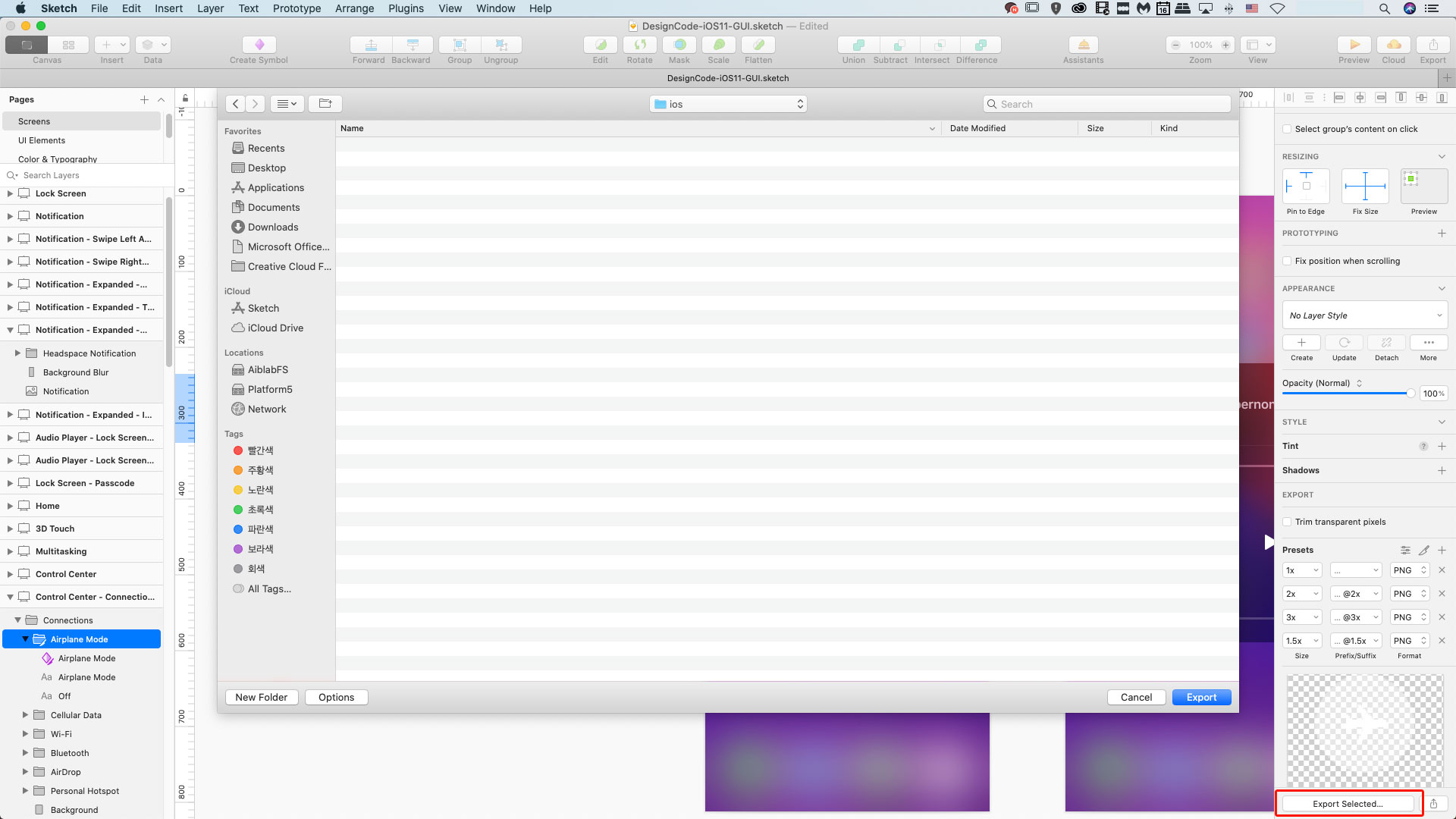Open the ios folder location dropdown
Image resolution: width=1456 pixels, height=819 pixels.
point(728,104)
